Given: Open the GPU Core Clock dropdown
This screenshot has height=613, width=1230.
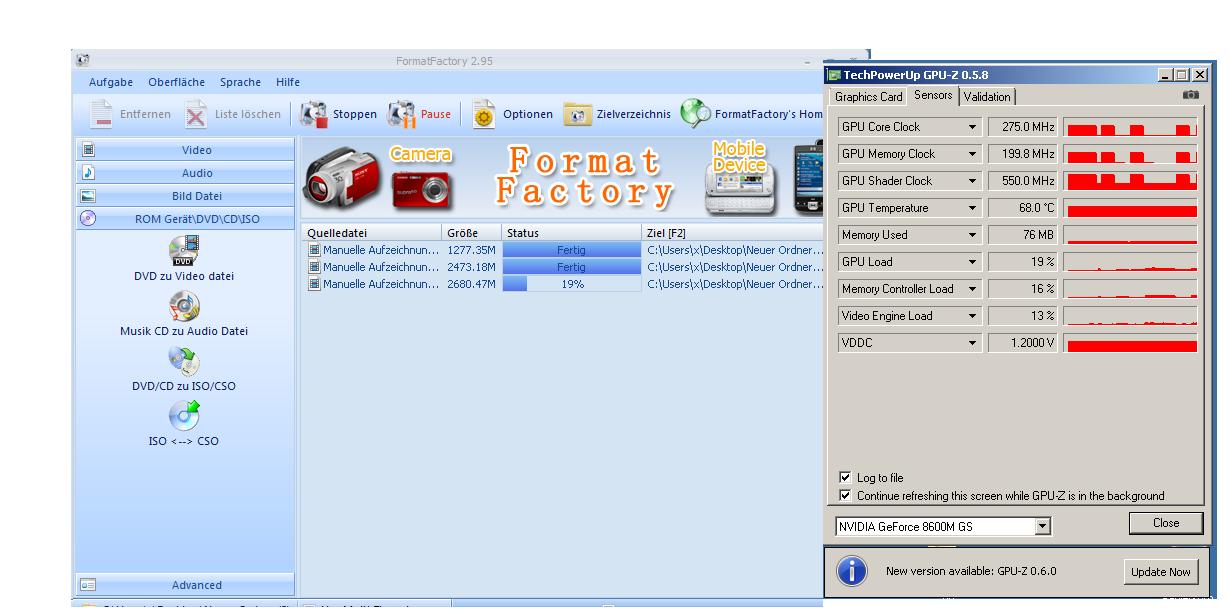Looking at the screenshot, I should (972, 127).
